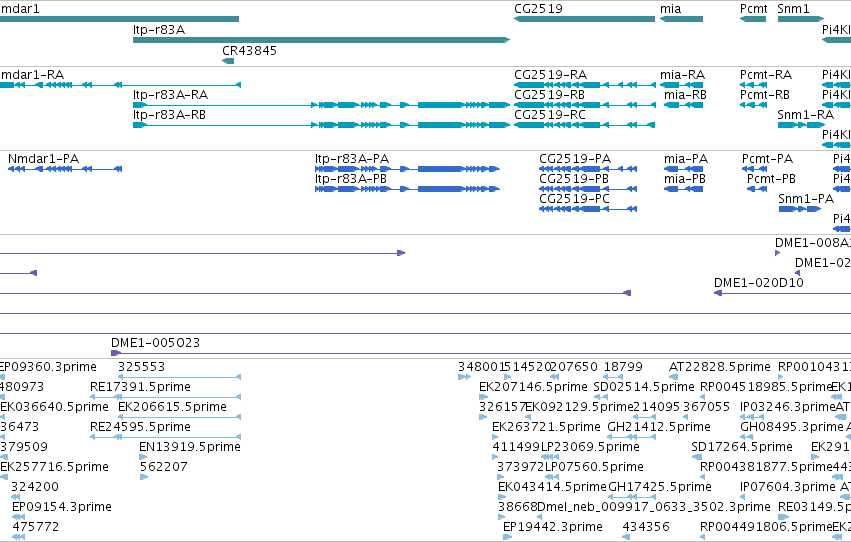Click the 475772 feature label
Viewport: 851px width, 542px height.
pos(36,527)
